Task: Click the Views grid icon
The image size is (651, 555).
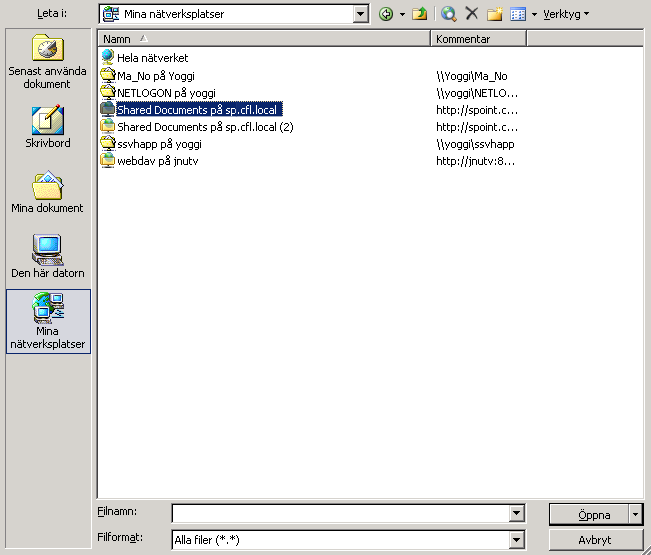Action: [x=518, y=14]
